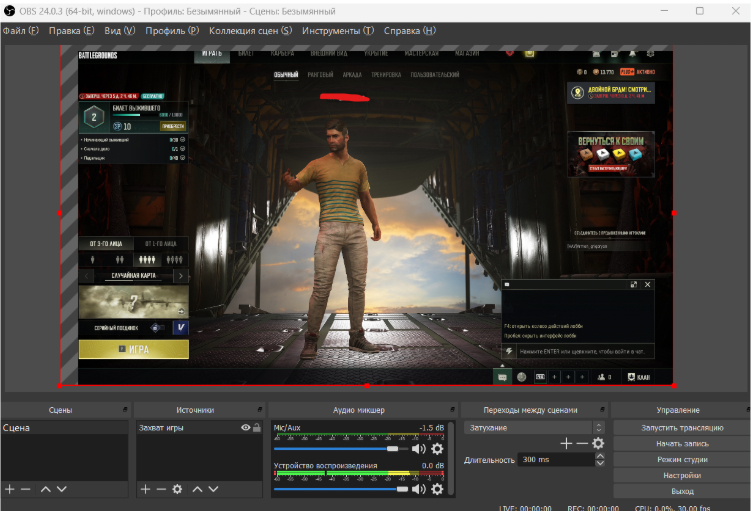Click the Запустить трансляцию button
Screen dimensions: 751x511
682,428
